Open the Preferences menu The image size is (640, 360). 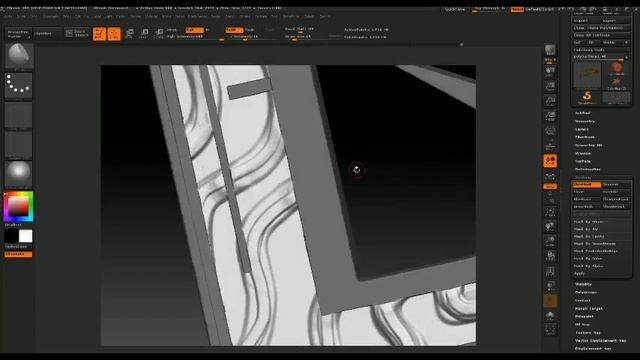197,16
